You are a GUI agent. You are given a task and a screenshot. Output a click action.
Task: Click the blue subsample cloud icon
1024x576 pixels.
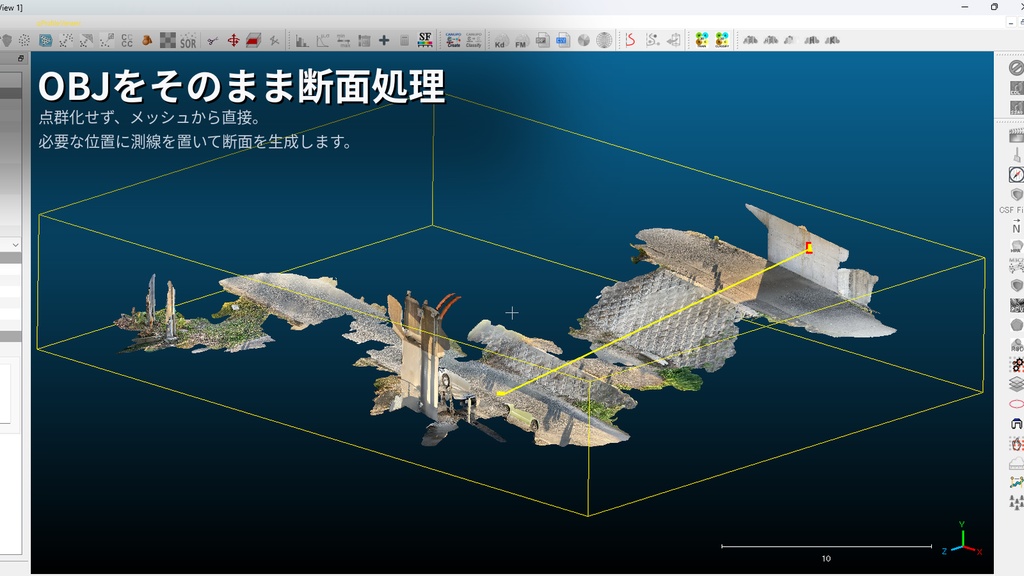coord(46,40)
